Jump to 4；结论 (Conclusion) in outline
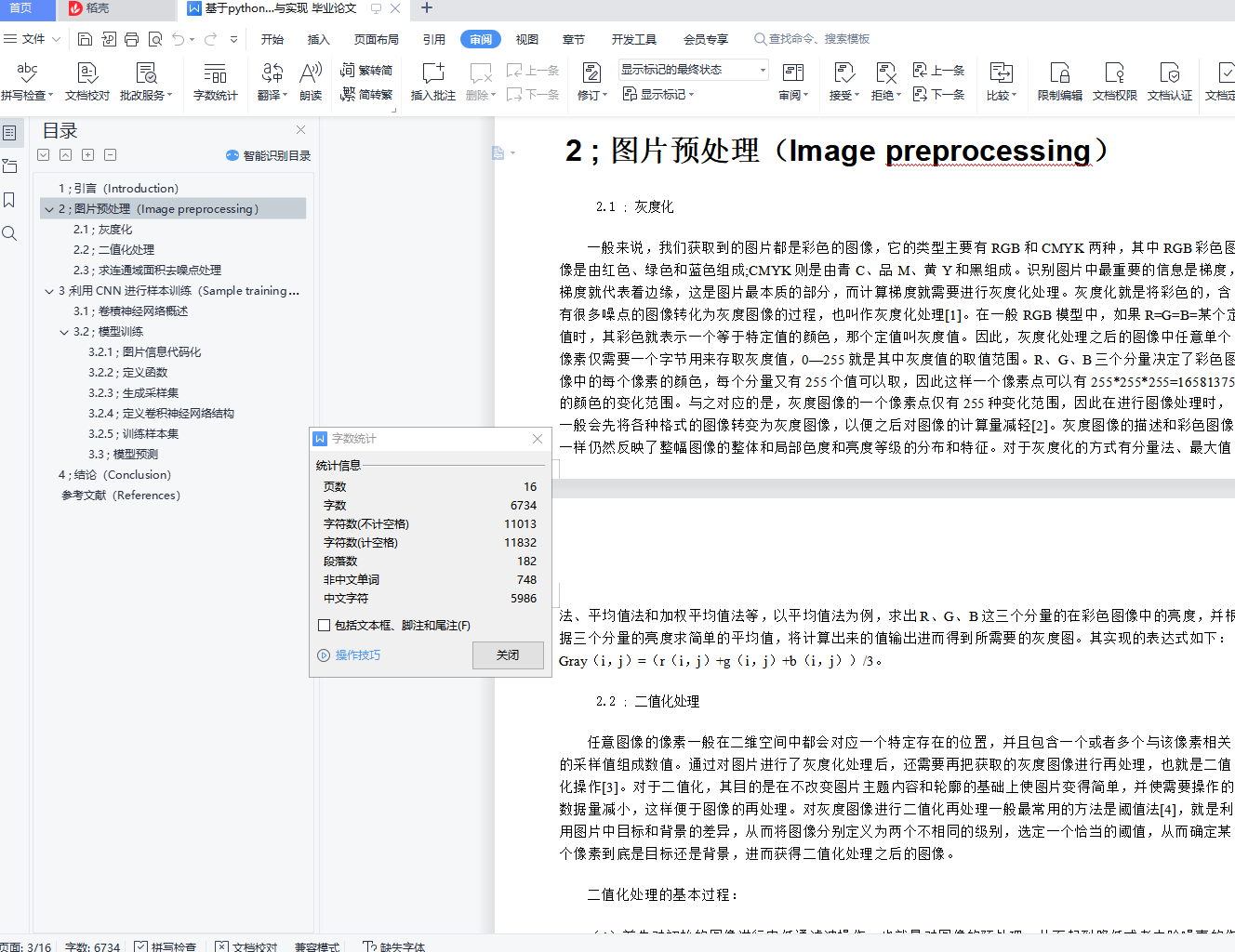1235x952 pixels. 114,475
